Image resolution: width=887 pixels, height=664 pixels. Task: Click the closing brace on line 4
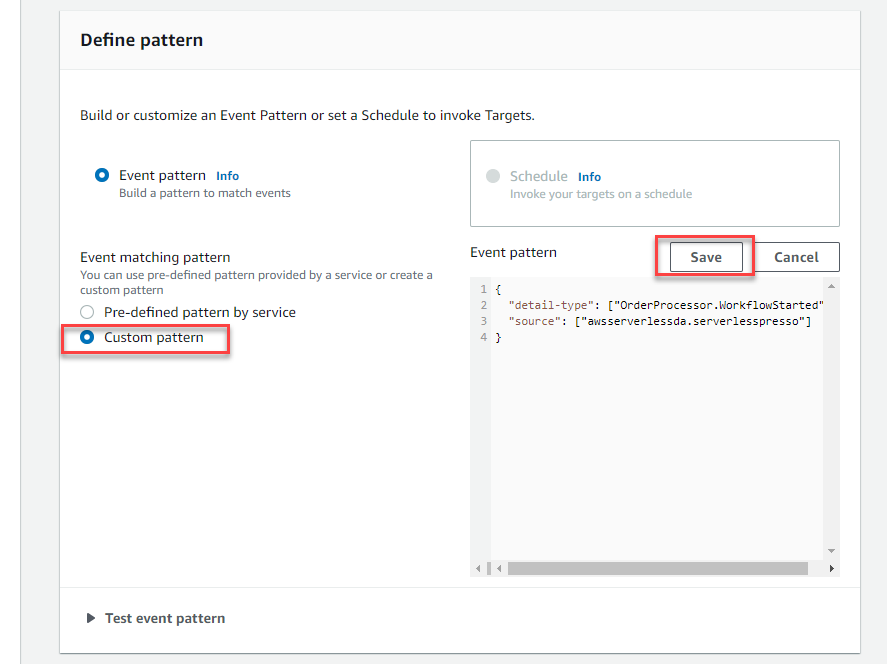(x=498, y=338)
